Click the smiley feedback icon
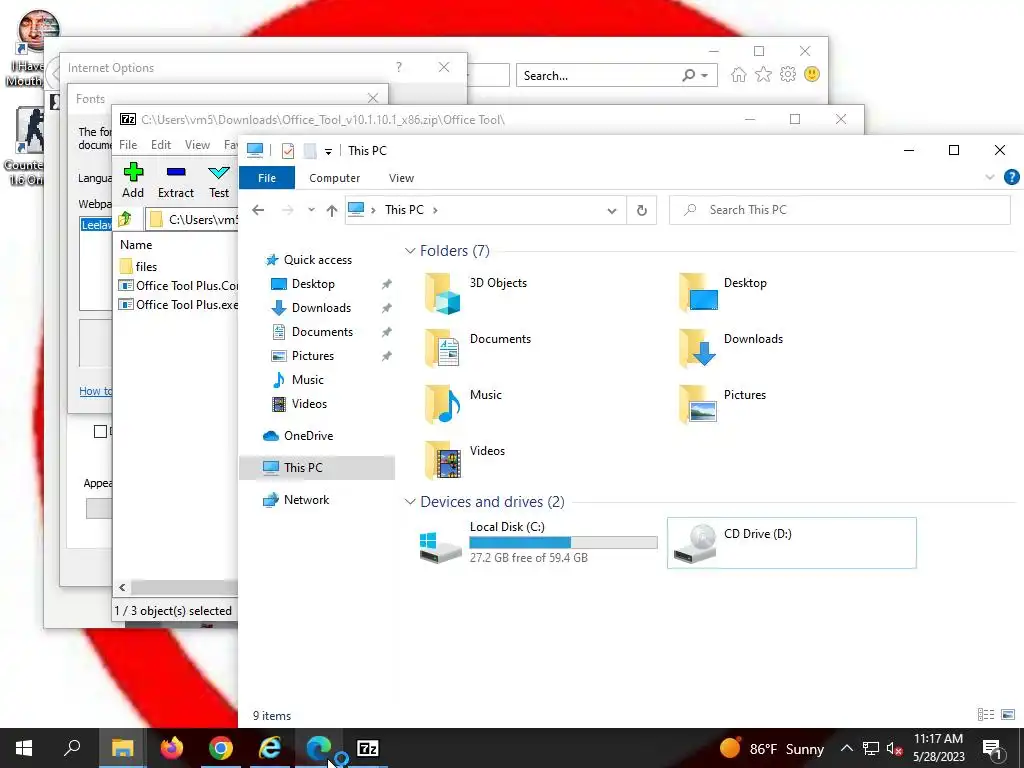 (x=812, y=74)
